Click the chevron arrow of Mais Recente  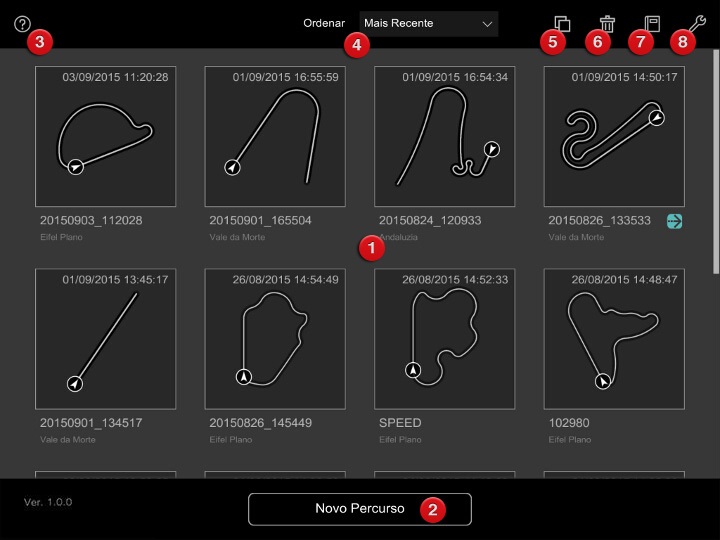pos(487,23)
